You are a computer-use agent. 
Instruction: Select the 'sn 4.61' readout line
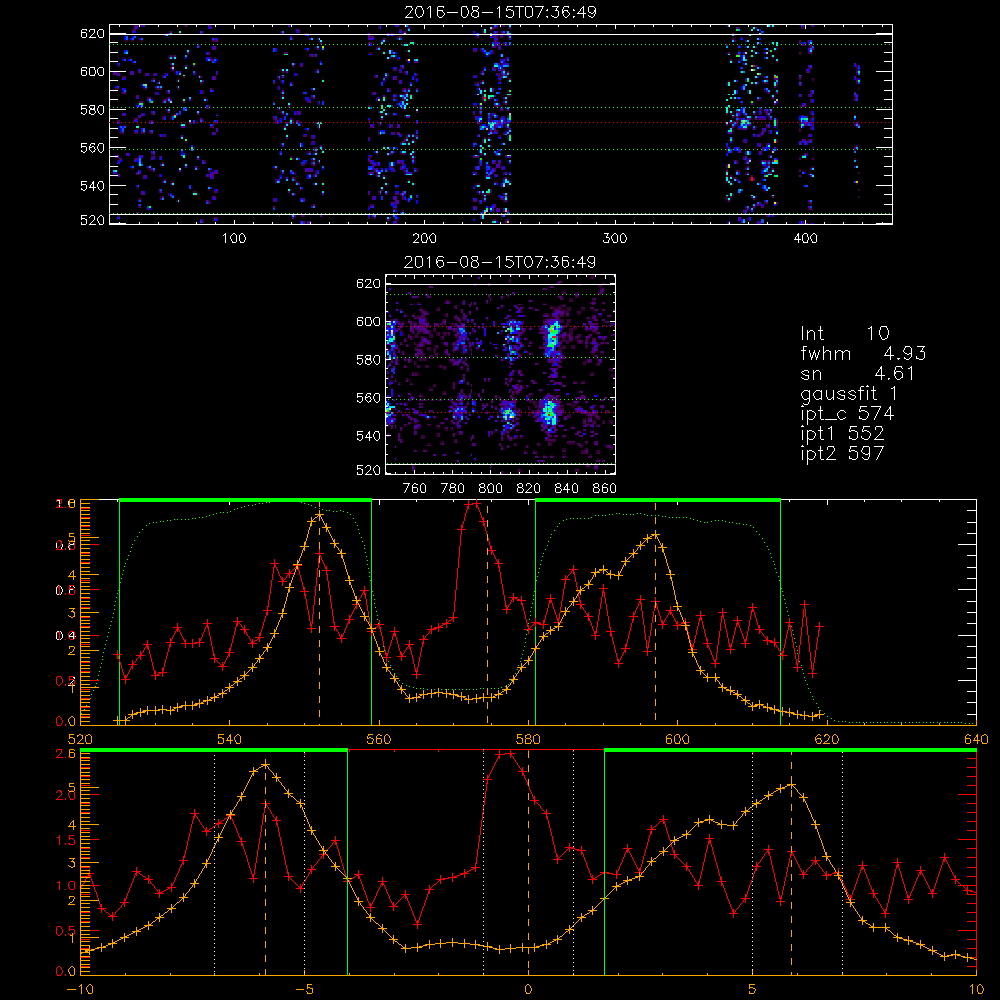tap(858, 373)
